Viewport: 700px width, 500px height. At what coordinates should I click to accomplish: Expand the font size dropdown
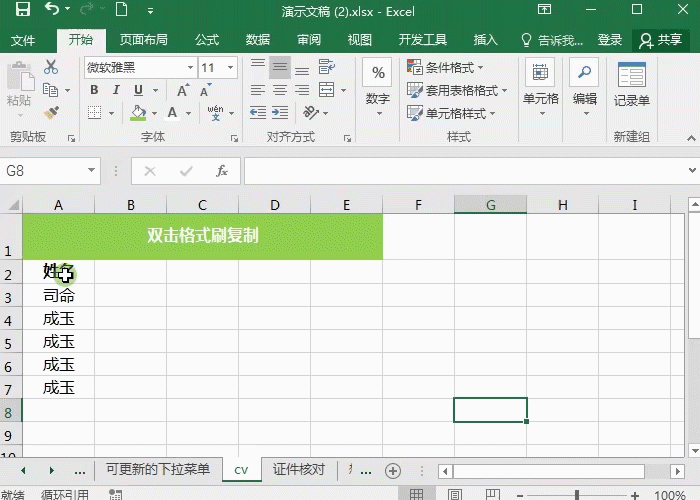click(x=232, y=67)
